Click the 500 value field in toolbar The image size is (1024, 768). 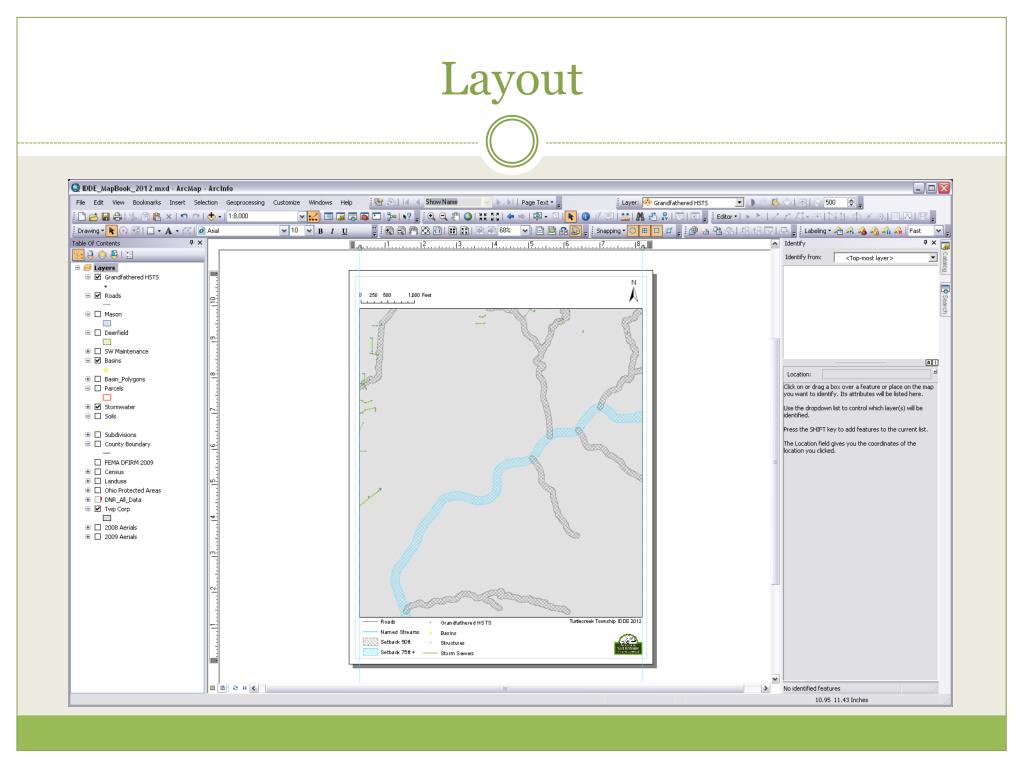835,202
